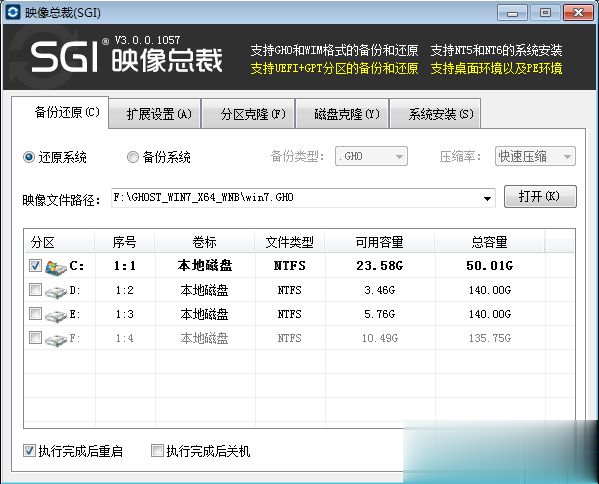Click NTFS file type in D: row
This screenshot has width=599, height=484.
(x=290, y=290)
